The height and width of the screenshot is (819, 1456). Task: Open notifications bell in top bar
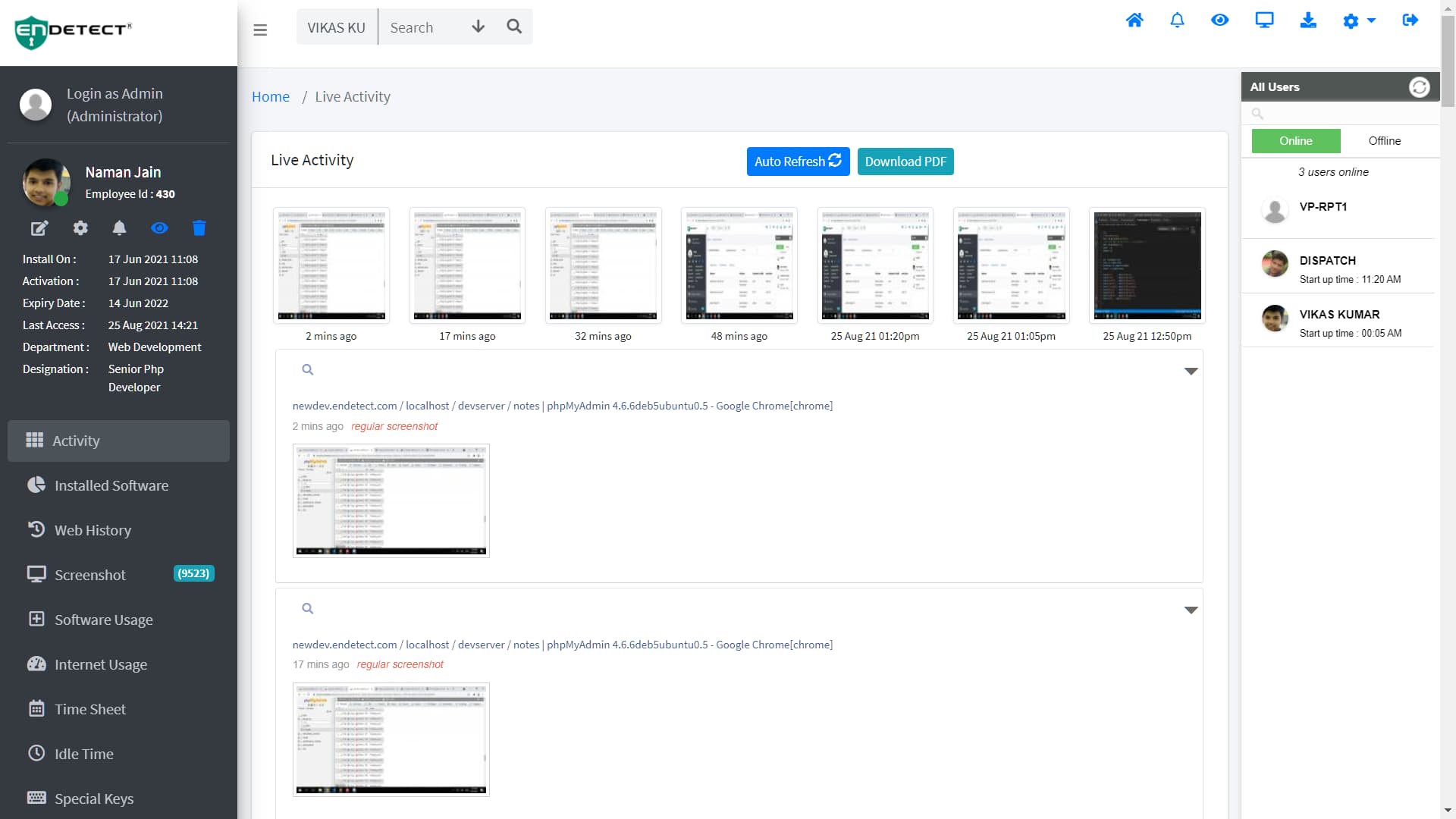pos(1177,20)
